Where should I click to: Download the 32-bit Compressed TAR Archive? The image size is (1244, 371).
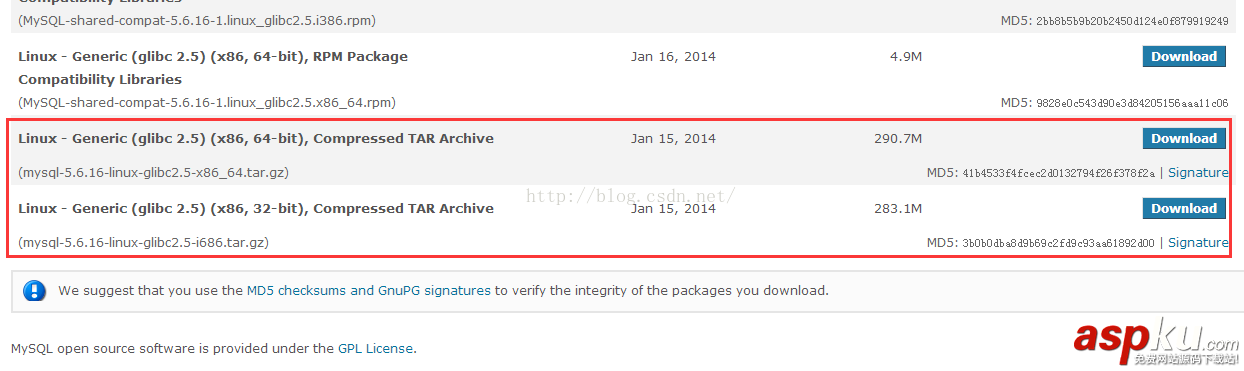click(1184, 209)
